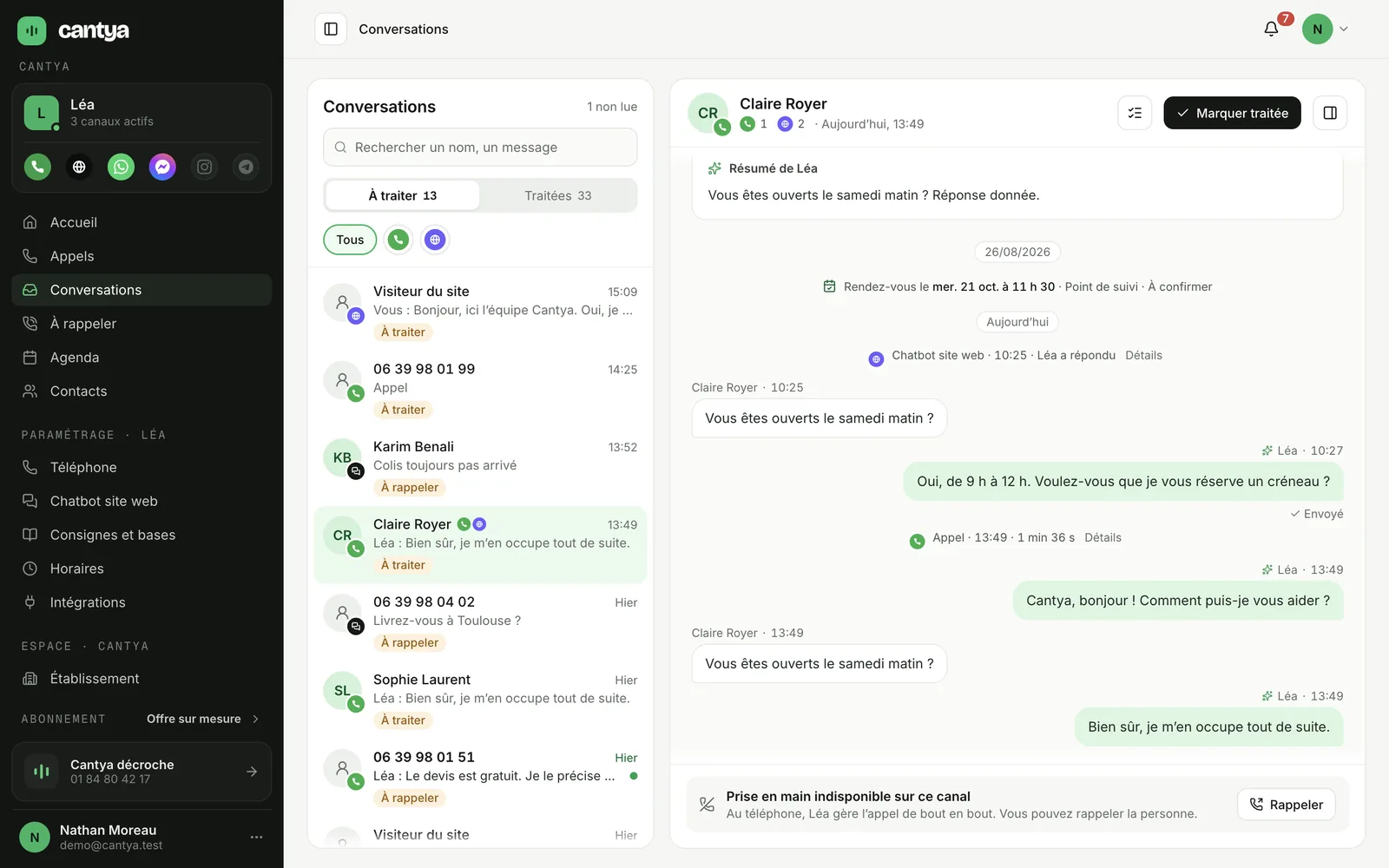Open Appels in the sidebar
Viewport: 1389px width, 868px height.
coord(142,256)
